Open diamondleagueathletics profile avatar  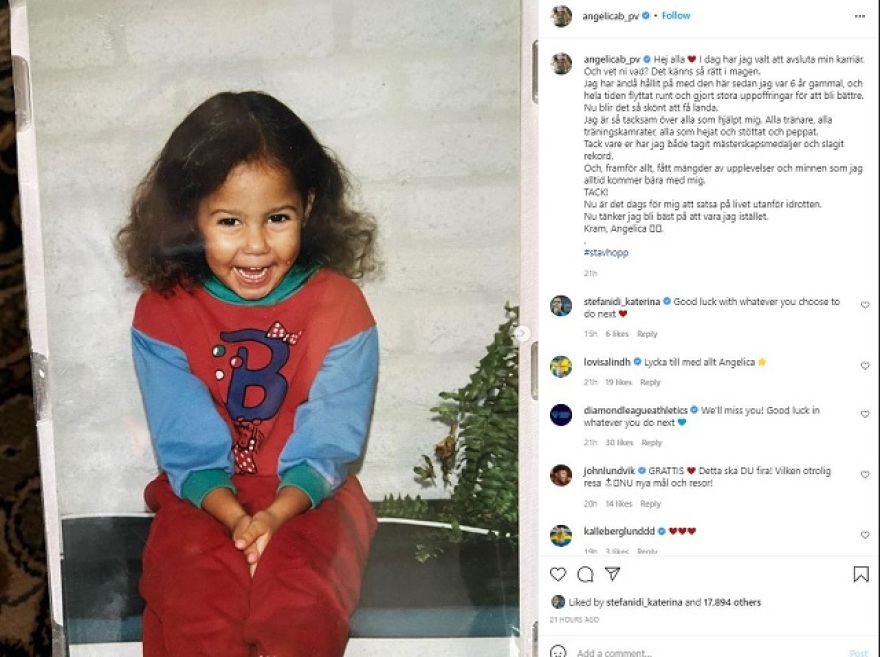click(x=561, y=415)
